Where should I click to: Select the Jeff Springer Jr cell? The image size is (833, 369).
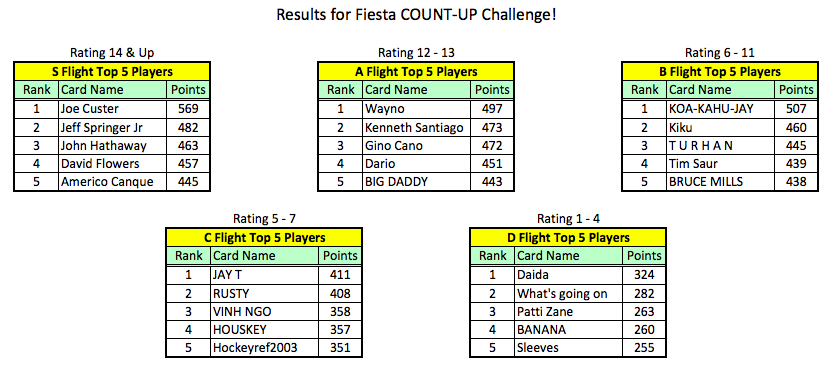click(112, 127)
